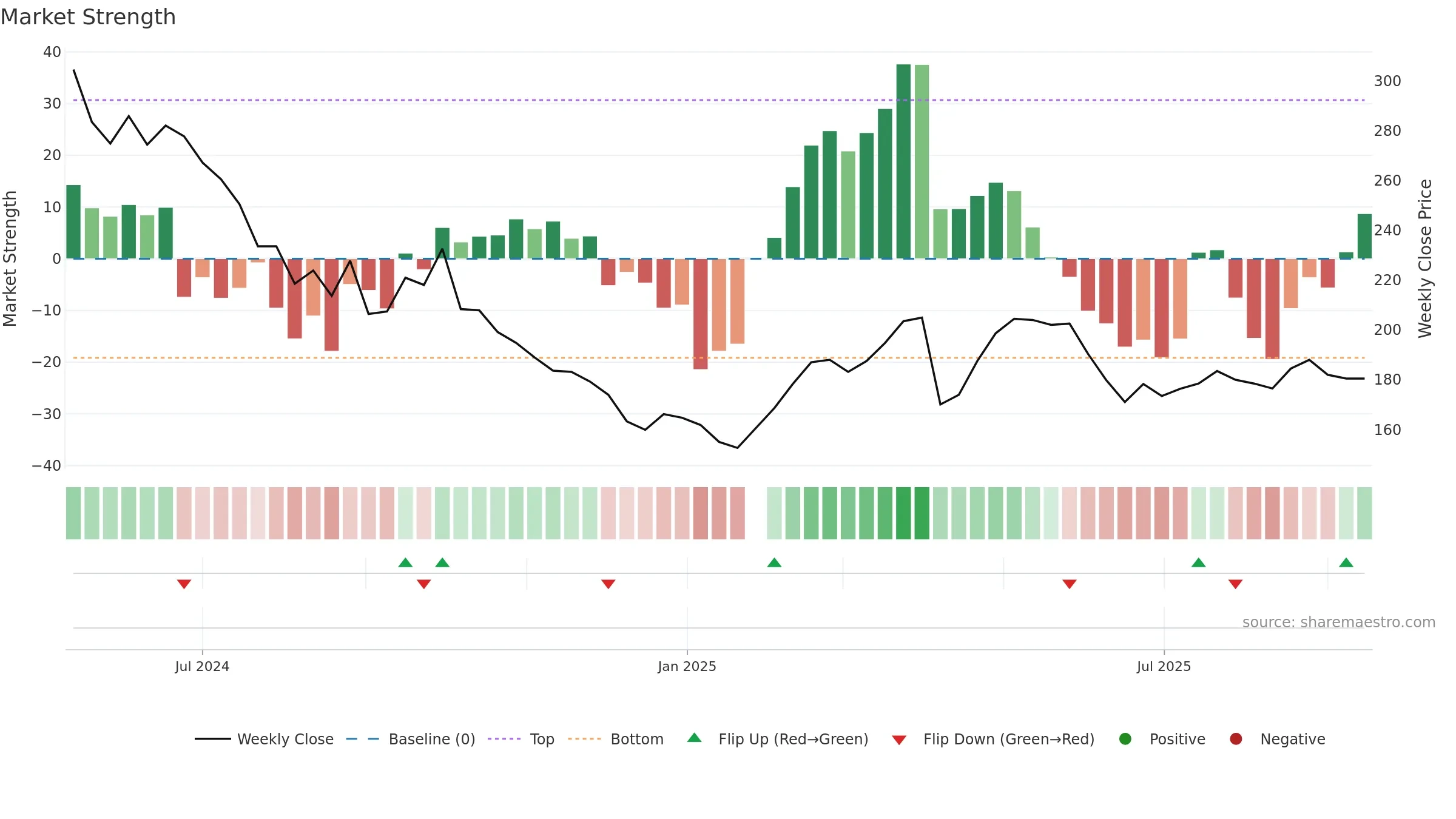Viewport: 1456px width, 819px height.
Task: Click the first red flip-down marker before Jul 2024
Action: pos(184,584)
